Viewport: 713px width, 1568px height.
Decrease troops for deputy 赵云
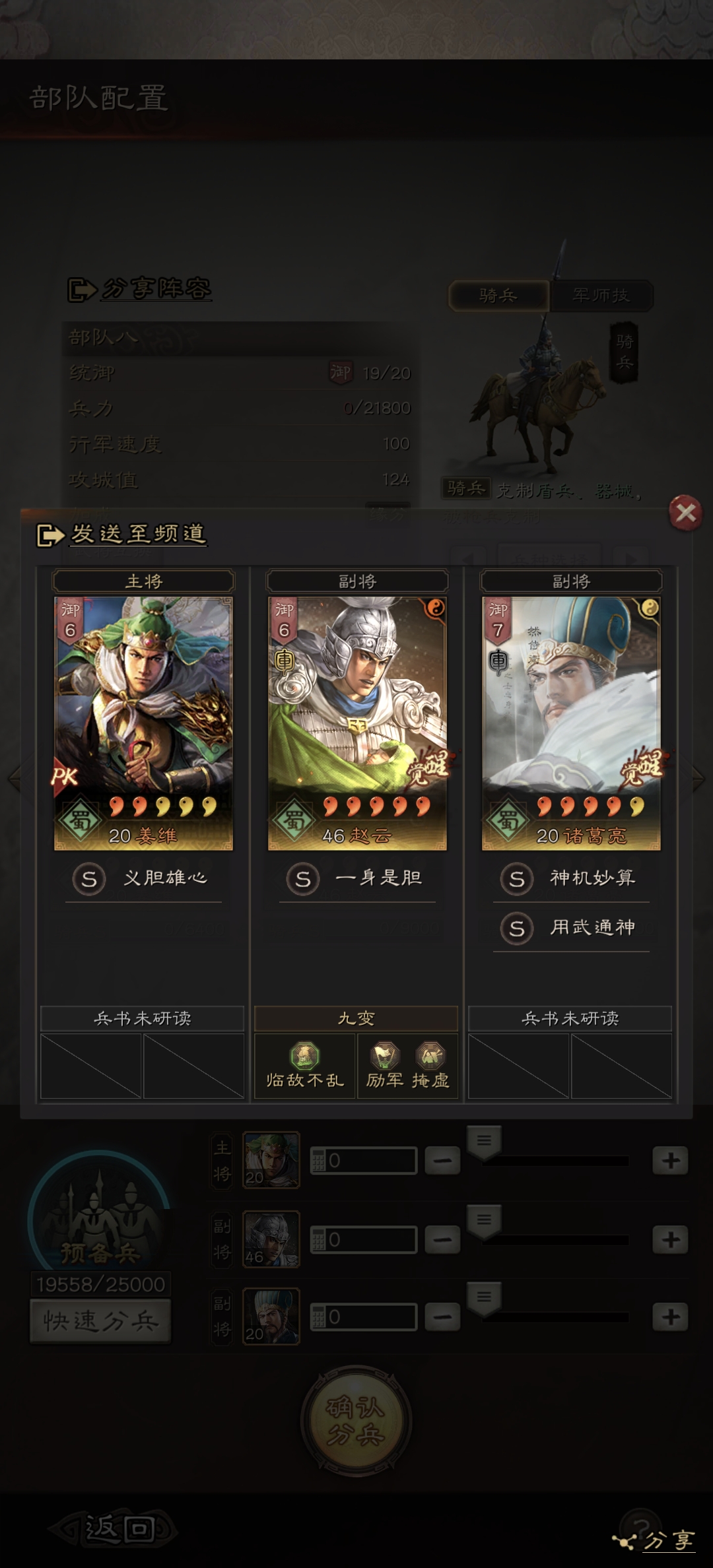442,1239
